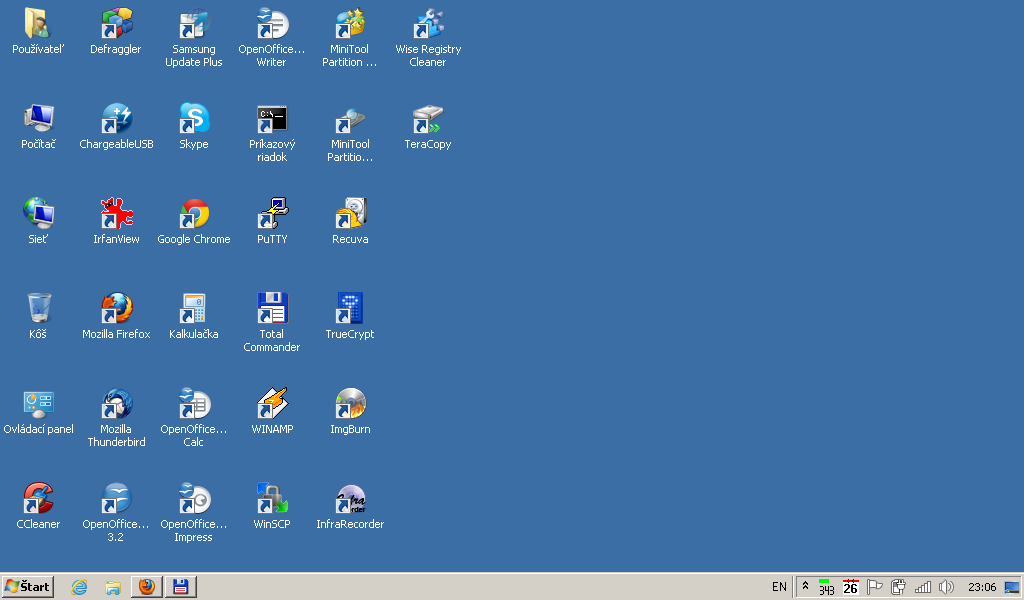Viewport: 1024px width, 600px height.
Task: Show hidden tray icons chevron
Action: pyautogui.click(x=805, y=586)
